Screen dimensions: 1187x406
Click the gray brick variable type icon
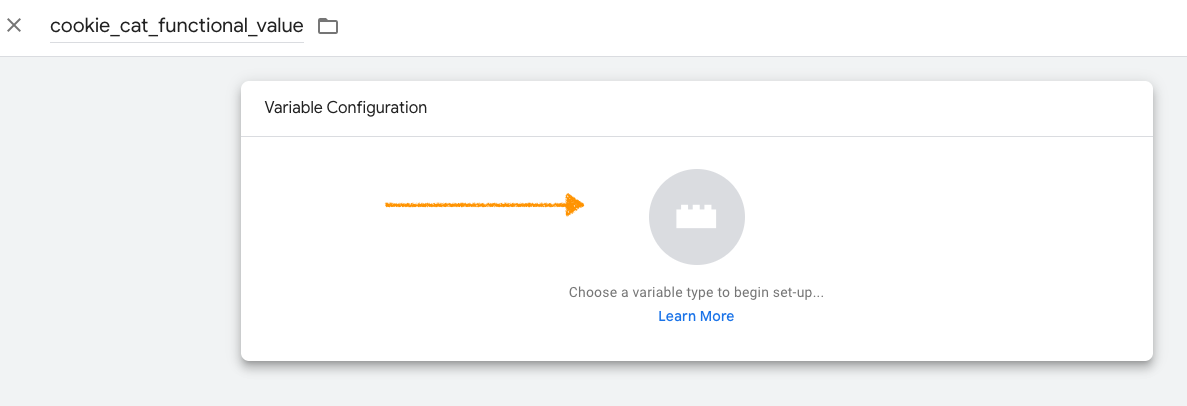(696, 216)
